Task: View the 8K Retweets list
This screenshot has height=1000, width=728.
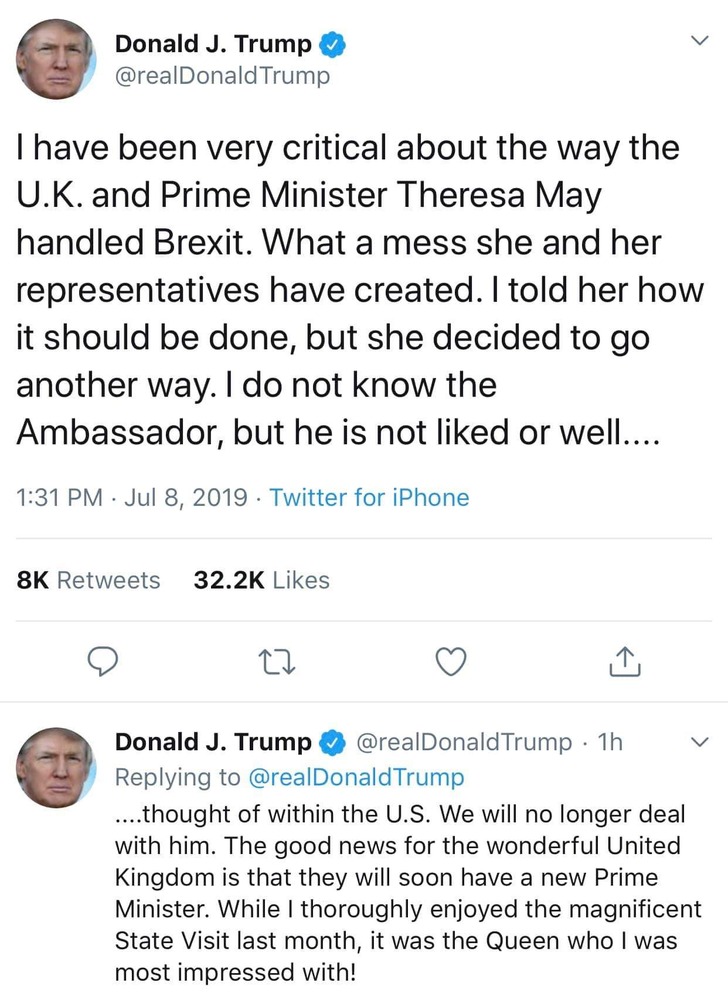Action: point(89,580)
